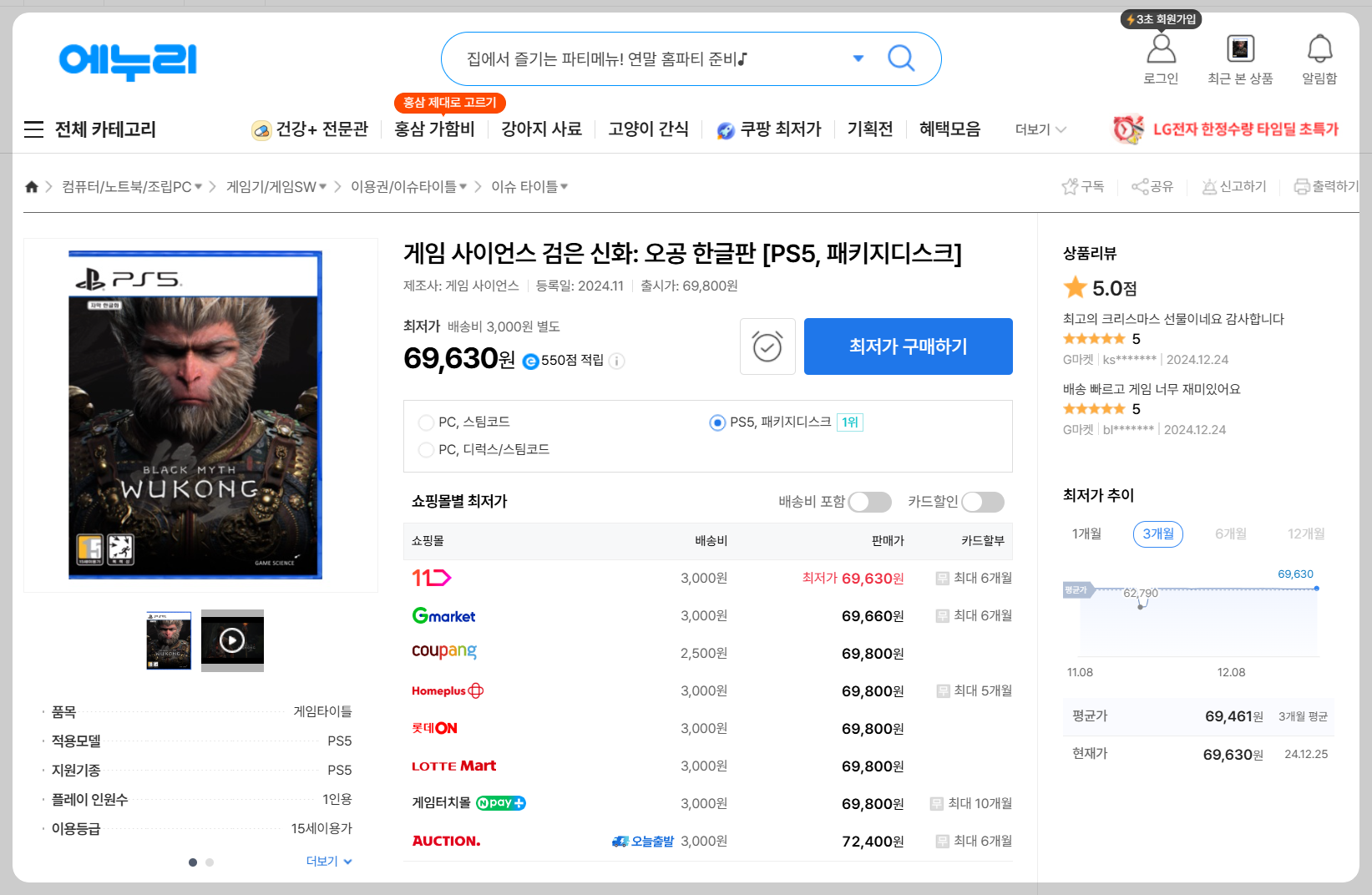Viewport: 1372px width, 895px height.
Task: Play the product video thumbnail
Action: coord(232,640)
